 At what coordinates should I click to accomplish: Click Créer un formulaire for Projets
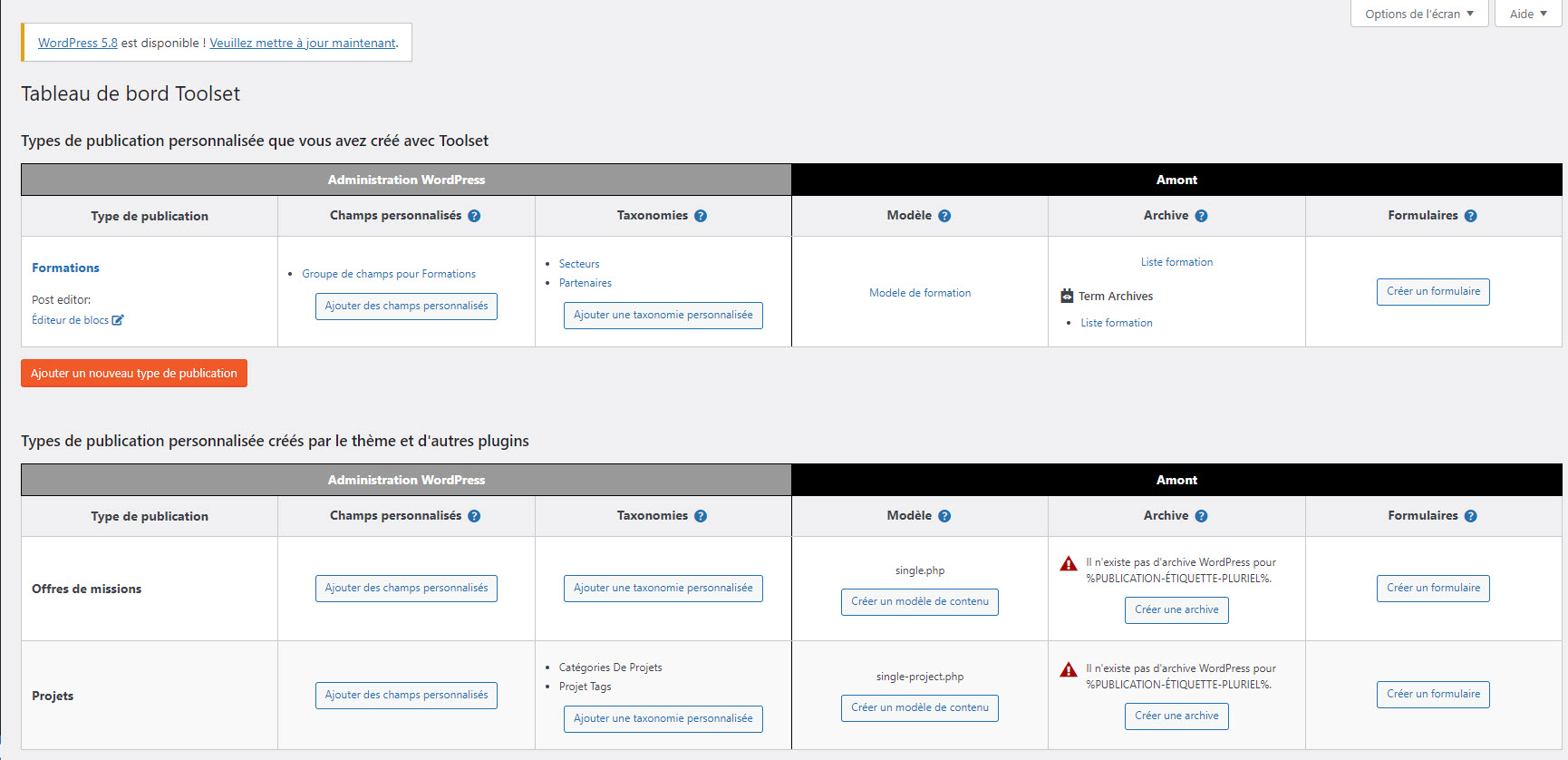click(1433, 695)
